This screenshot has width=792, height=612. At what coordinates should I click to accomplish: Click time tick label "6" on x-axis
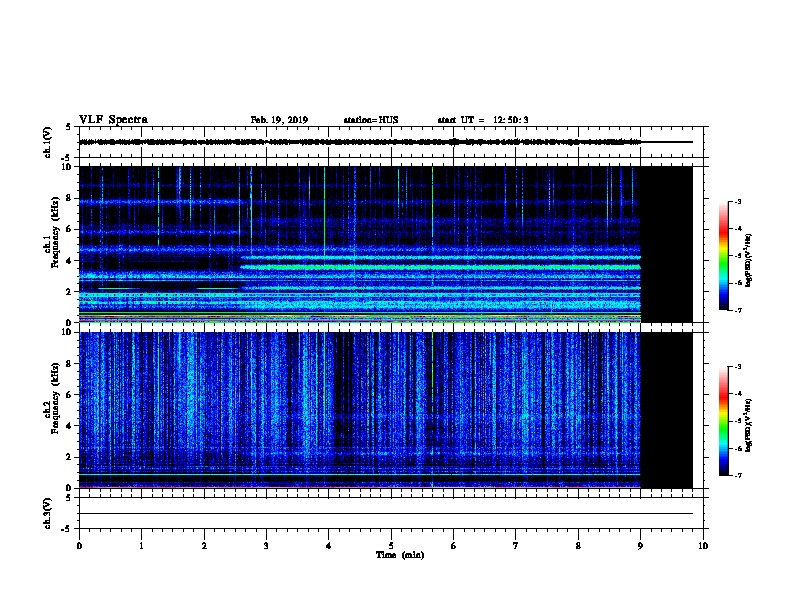(454, 545)
